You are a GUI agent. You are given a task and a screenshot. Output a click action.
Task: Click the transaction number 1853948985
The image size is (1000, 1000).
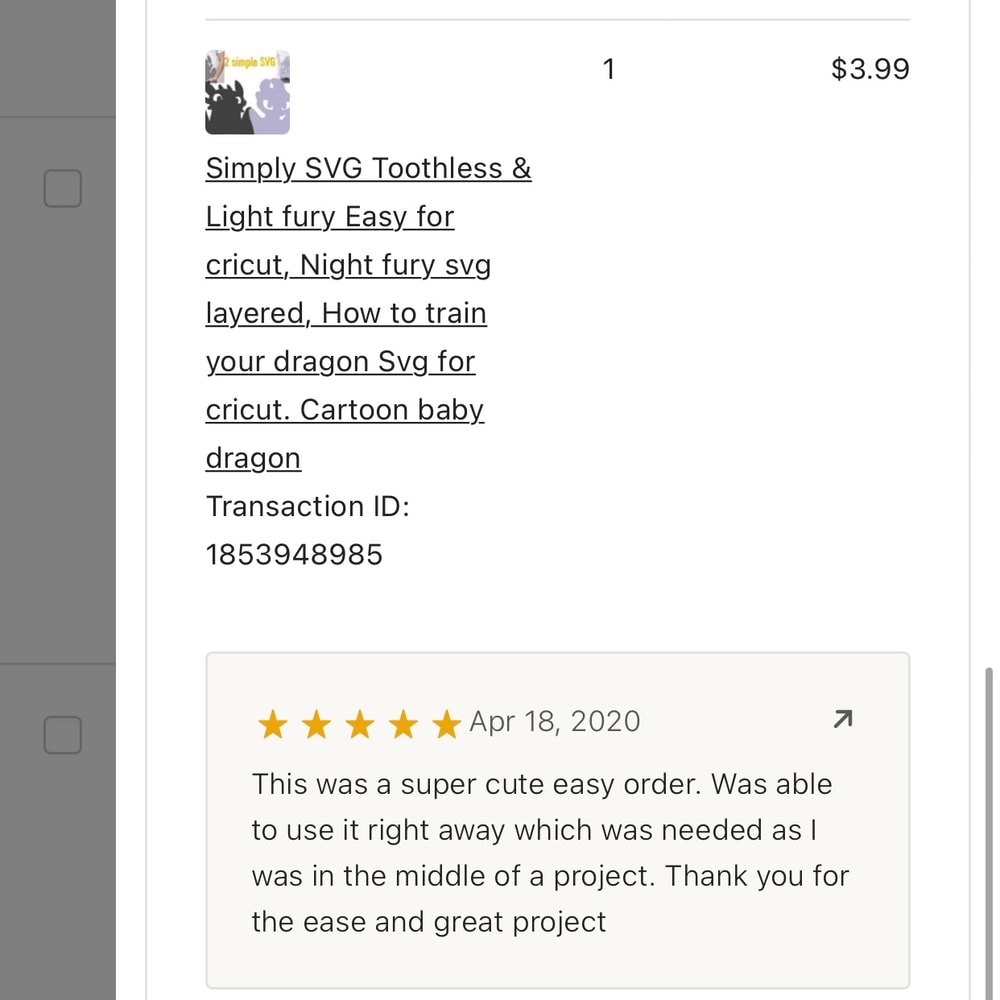tap(294, 555)
